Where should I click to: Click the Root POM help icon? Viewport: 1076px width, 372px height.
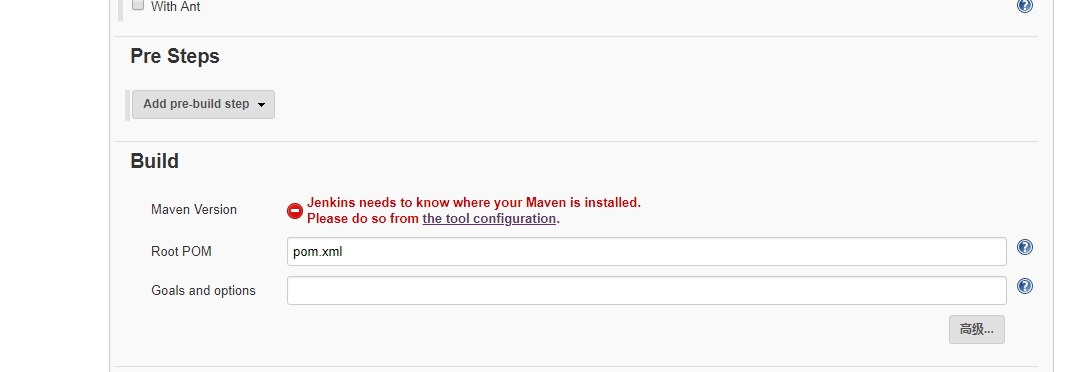click(1025, 247)
